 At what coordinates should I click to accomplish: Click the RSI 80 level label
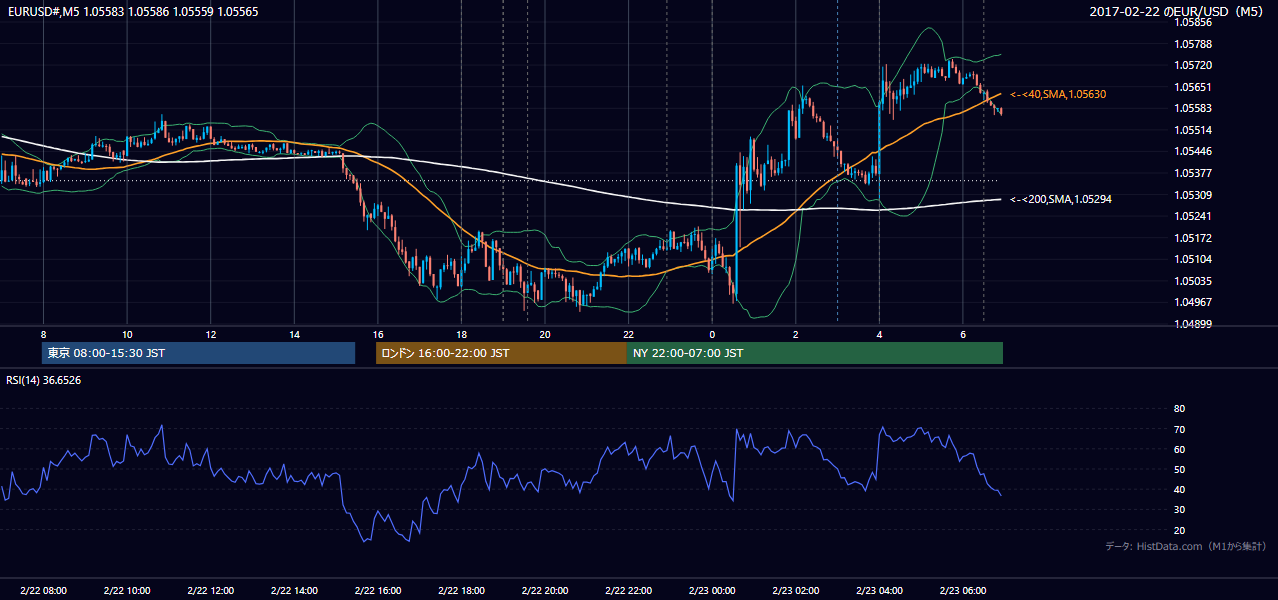[1179, 409]
